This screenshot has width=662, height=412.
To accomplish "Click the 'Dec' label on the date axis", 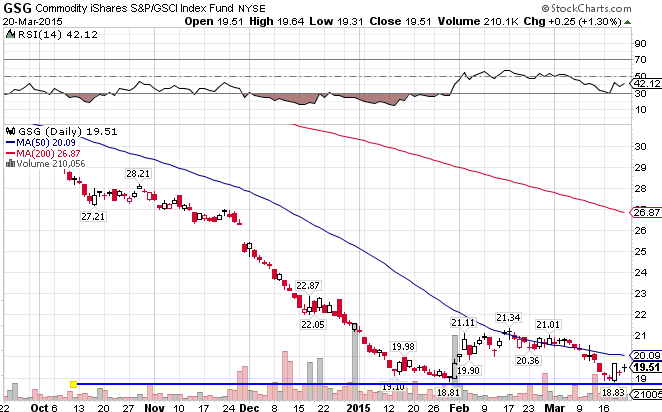I will tap(249, 407).
